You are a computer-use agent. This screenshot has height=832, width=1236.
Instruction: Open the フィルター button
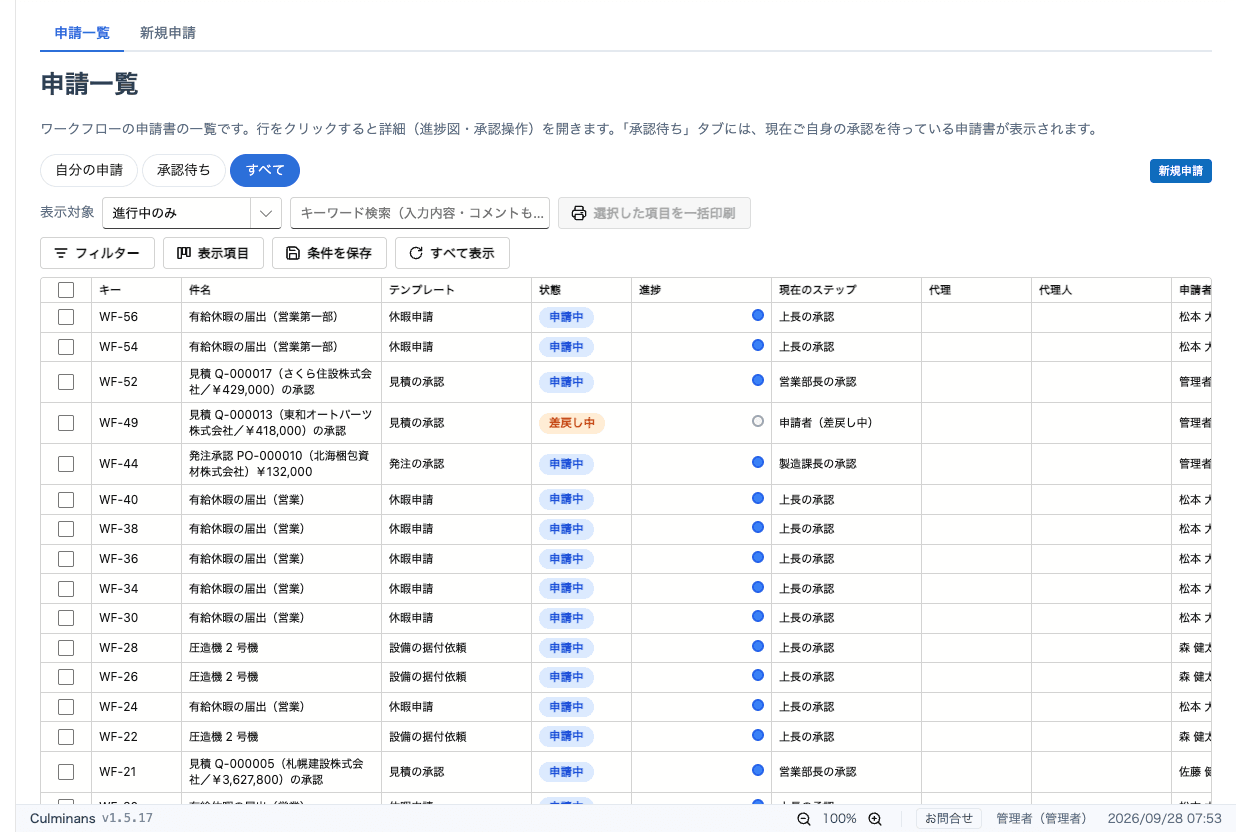[x=97, y=253]
